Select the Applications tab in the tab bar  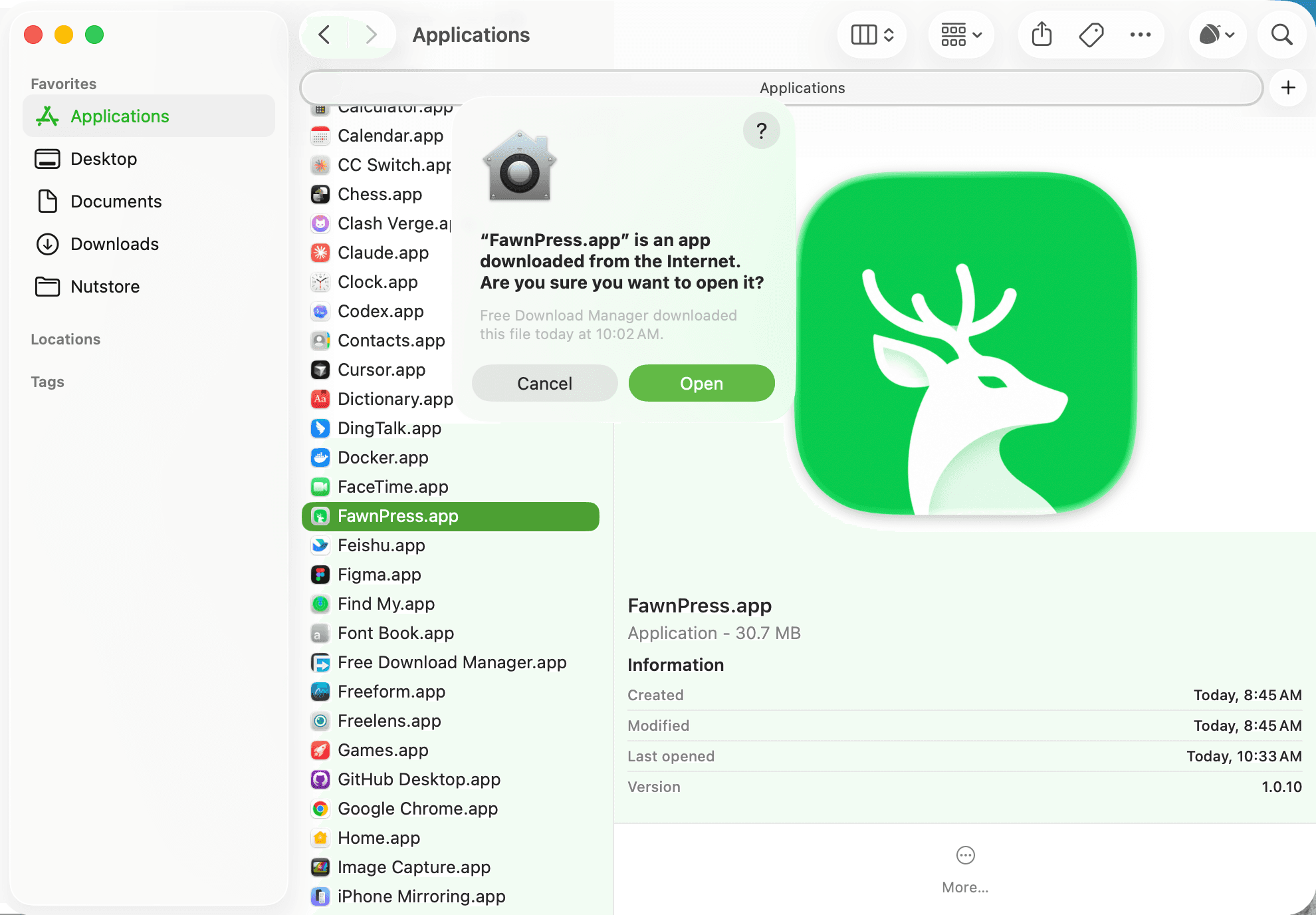pos(782,88)
